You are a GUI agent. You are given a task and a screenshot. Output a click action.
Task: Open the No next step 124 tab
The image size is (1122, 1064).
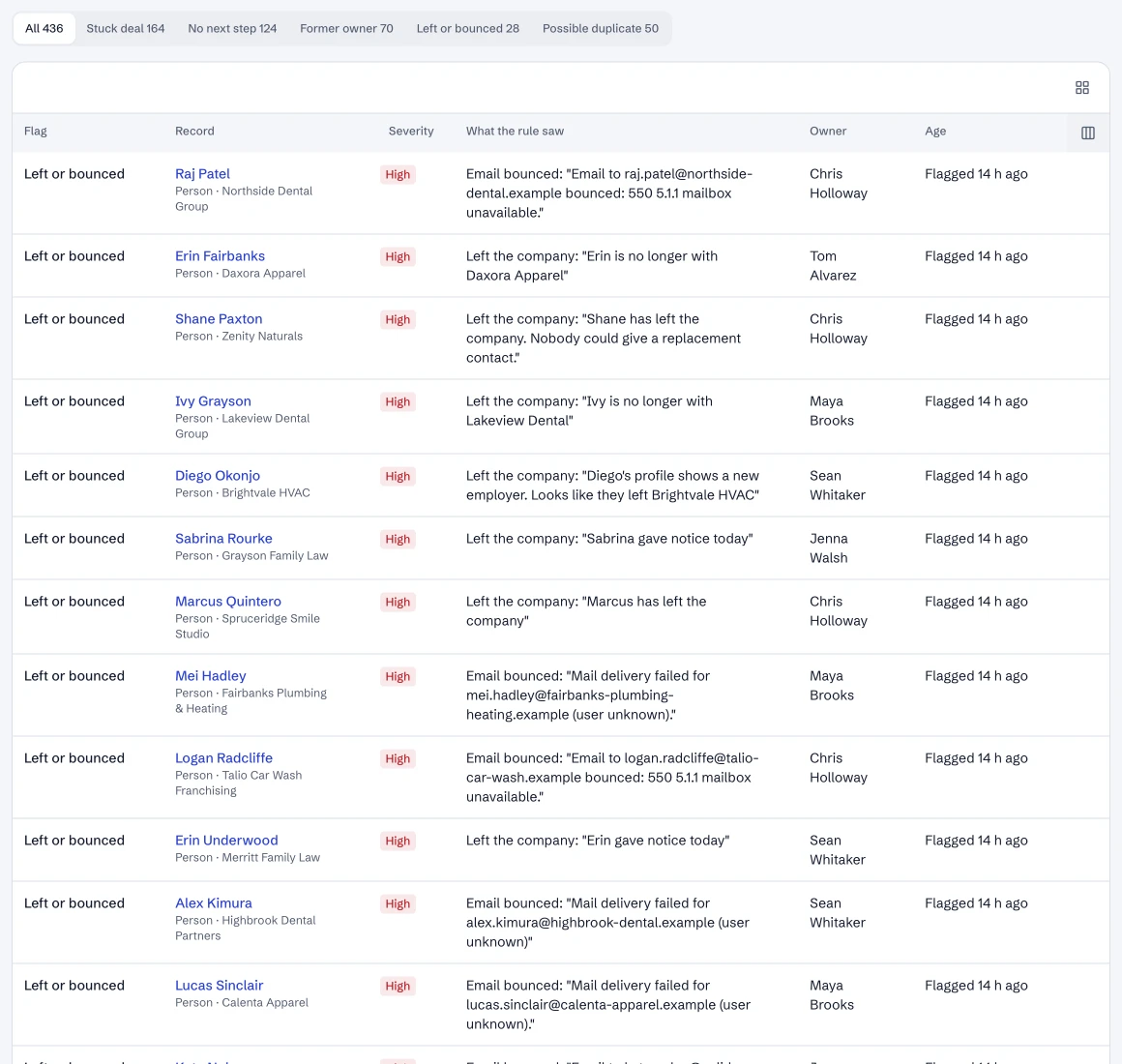point(232,29)
